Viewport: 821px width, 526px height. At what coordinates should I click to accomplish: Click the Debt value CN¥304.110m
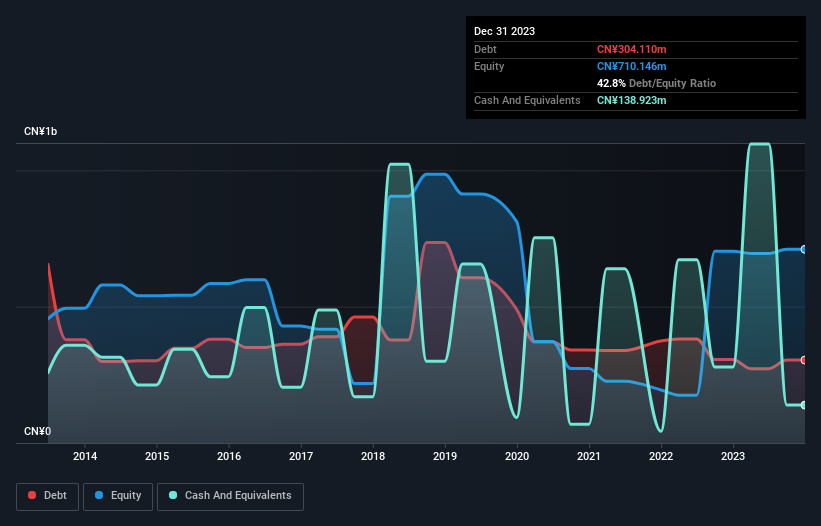tap(631, 49)
